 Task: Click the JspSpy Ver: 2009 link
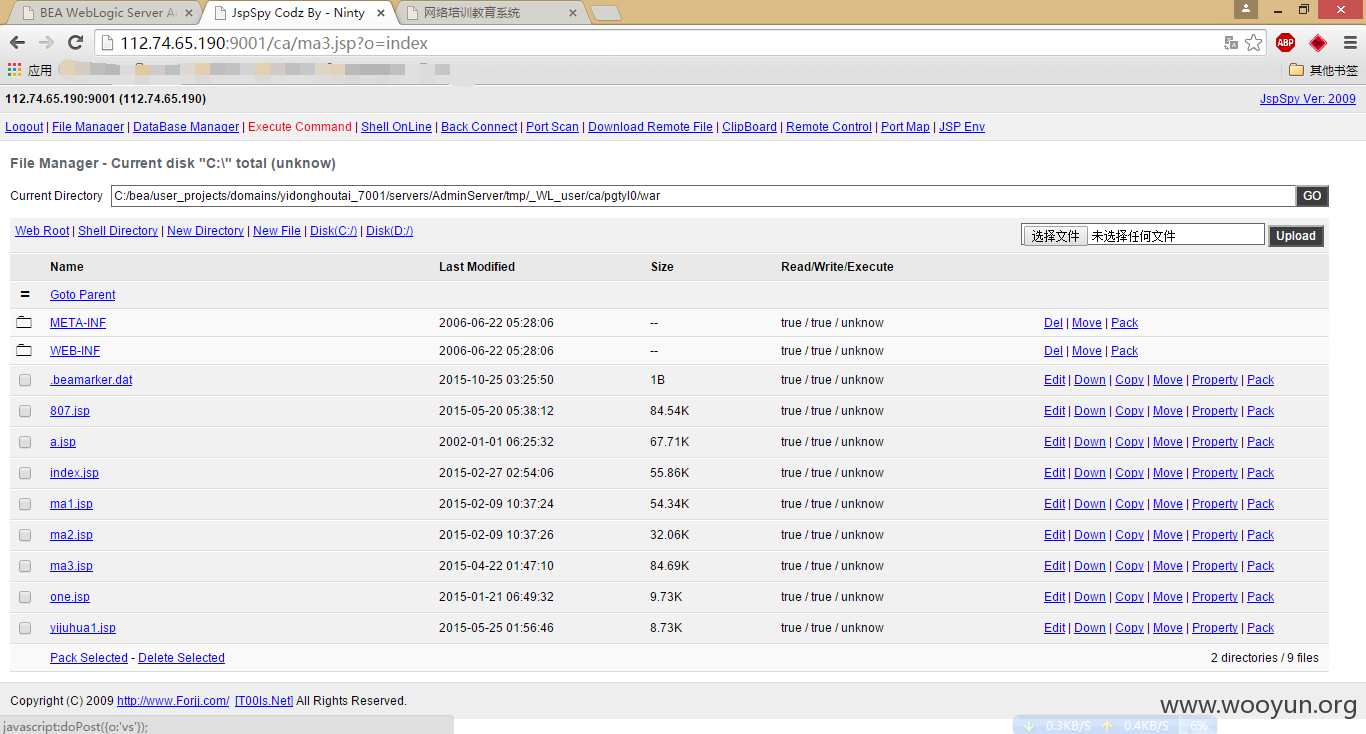coord(1308,99)
